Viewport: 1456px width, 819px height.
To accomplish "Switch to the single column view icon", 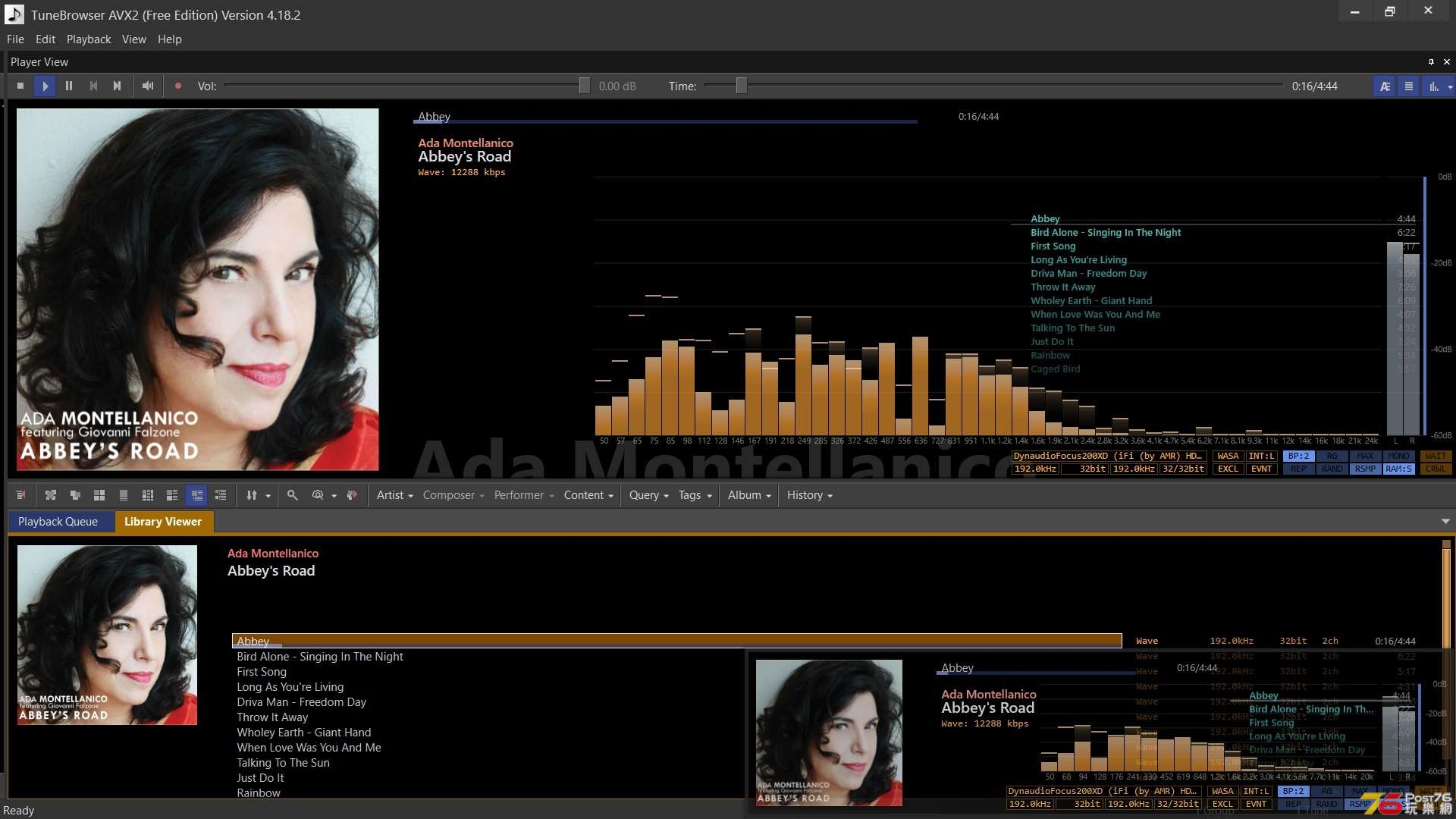I will [x=124, y=495].
